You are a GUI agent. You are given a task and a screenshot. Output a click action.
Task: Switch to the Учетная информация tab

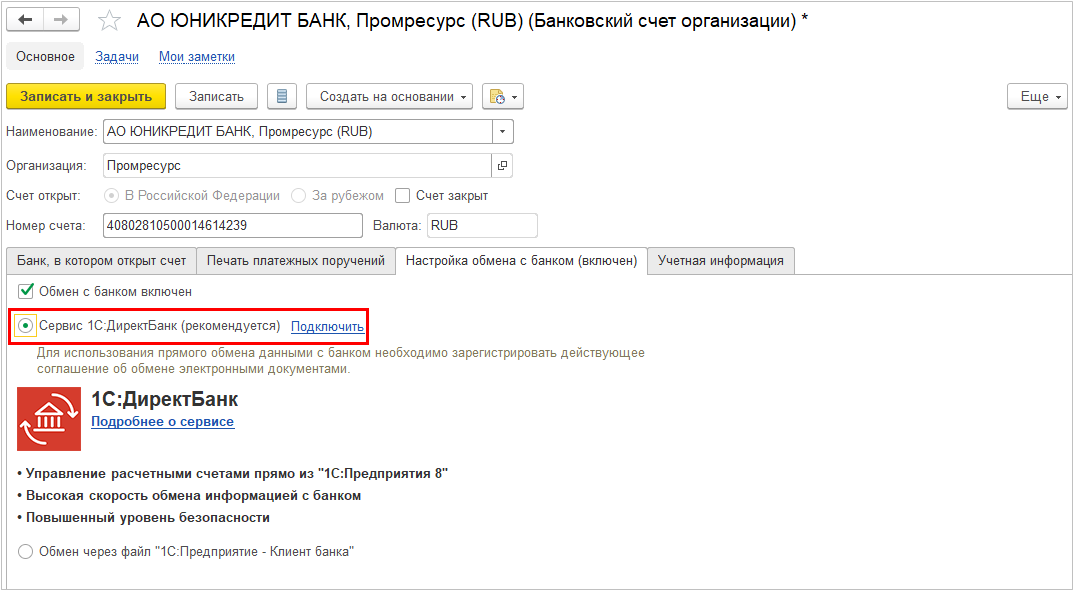721,260
